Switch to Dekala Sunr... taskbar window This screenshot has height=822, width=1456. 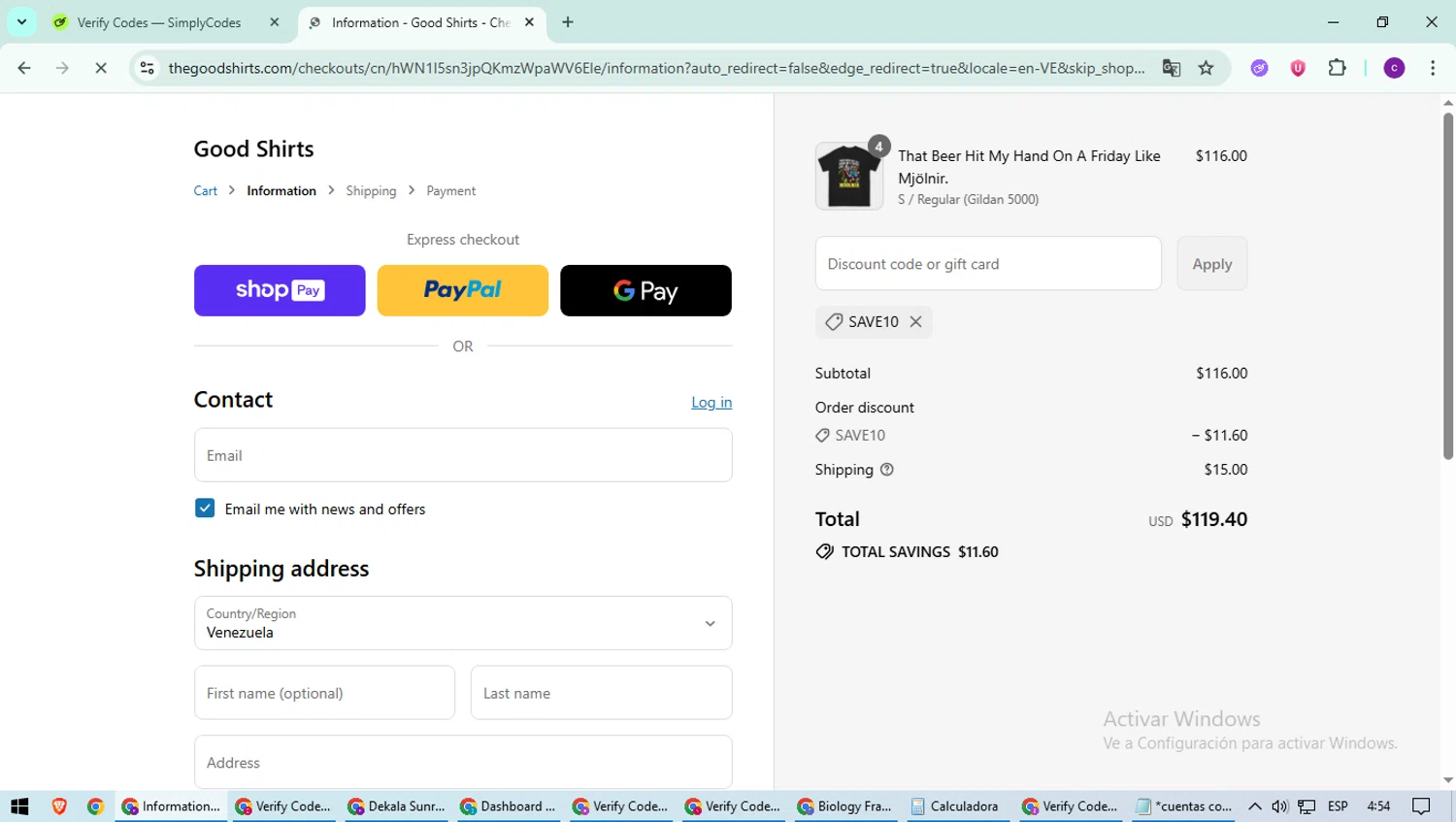397,806
